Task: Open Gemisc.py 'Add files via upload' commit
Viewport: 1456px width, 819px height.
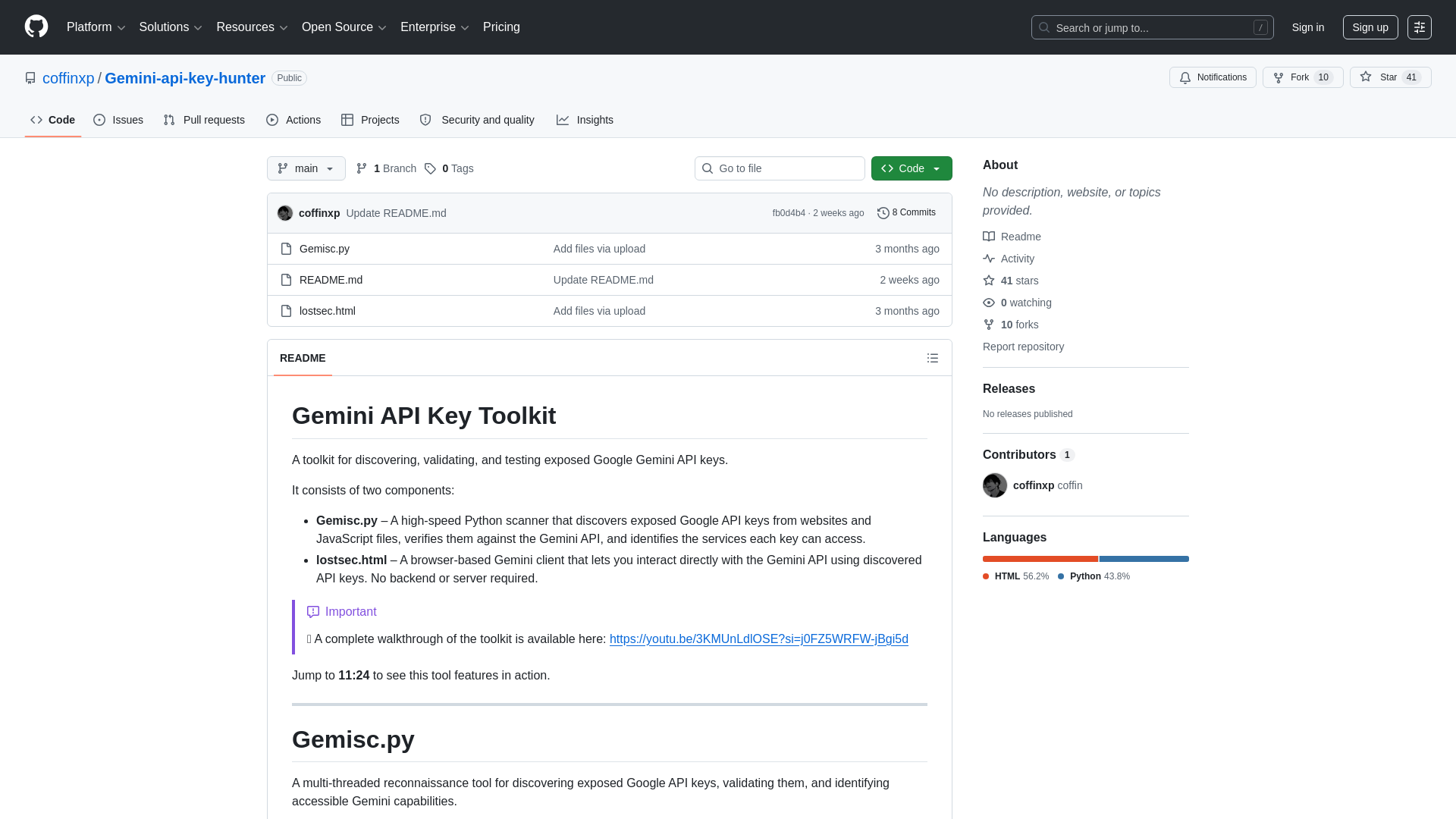Action: pyautogui.click(x=599, y=249)
